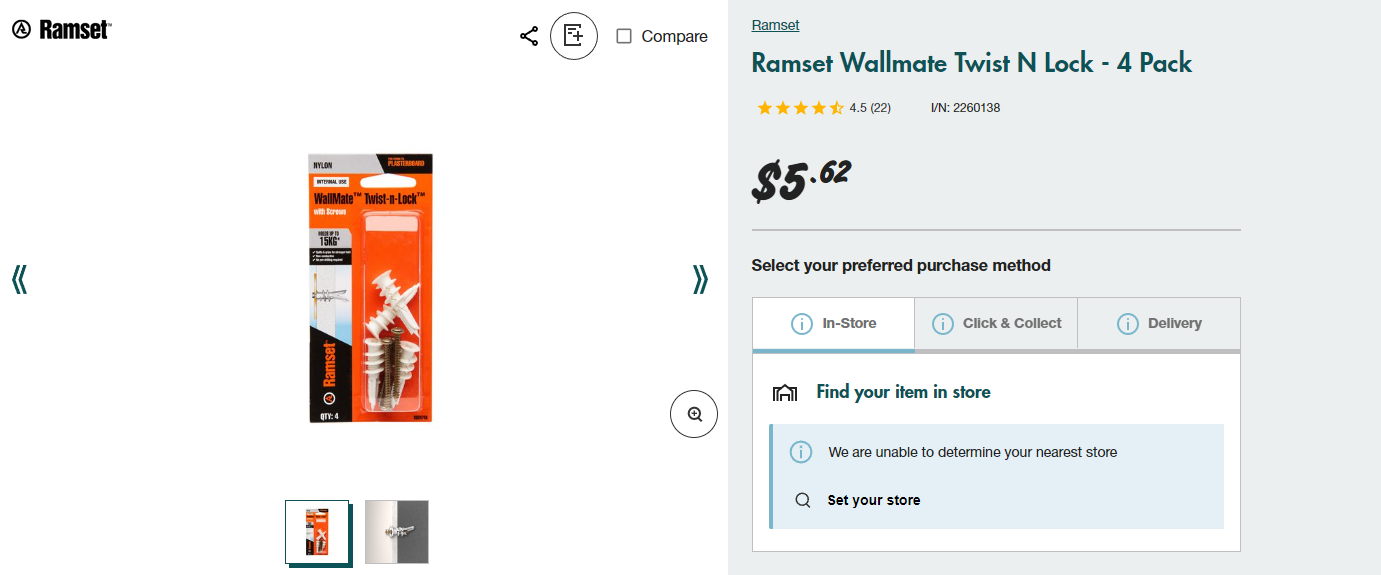The image size is (1381, 575).
Task: Add item to list icon
Action: click(574, 37)
